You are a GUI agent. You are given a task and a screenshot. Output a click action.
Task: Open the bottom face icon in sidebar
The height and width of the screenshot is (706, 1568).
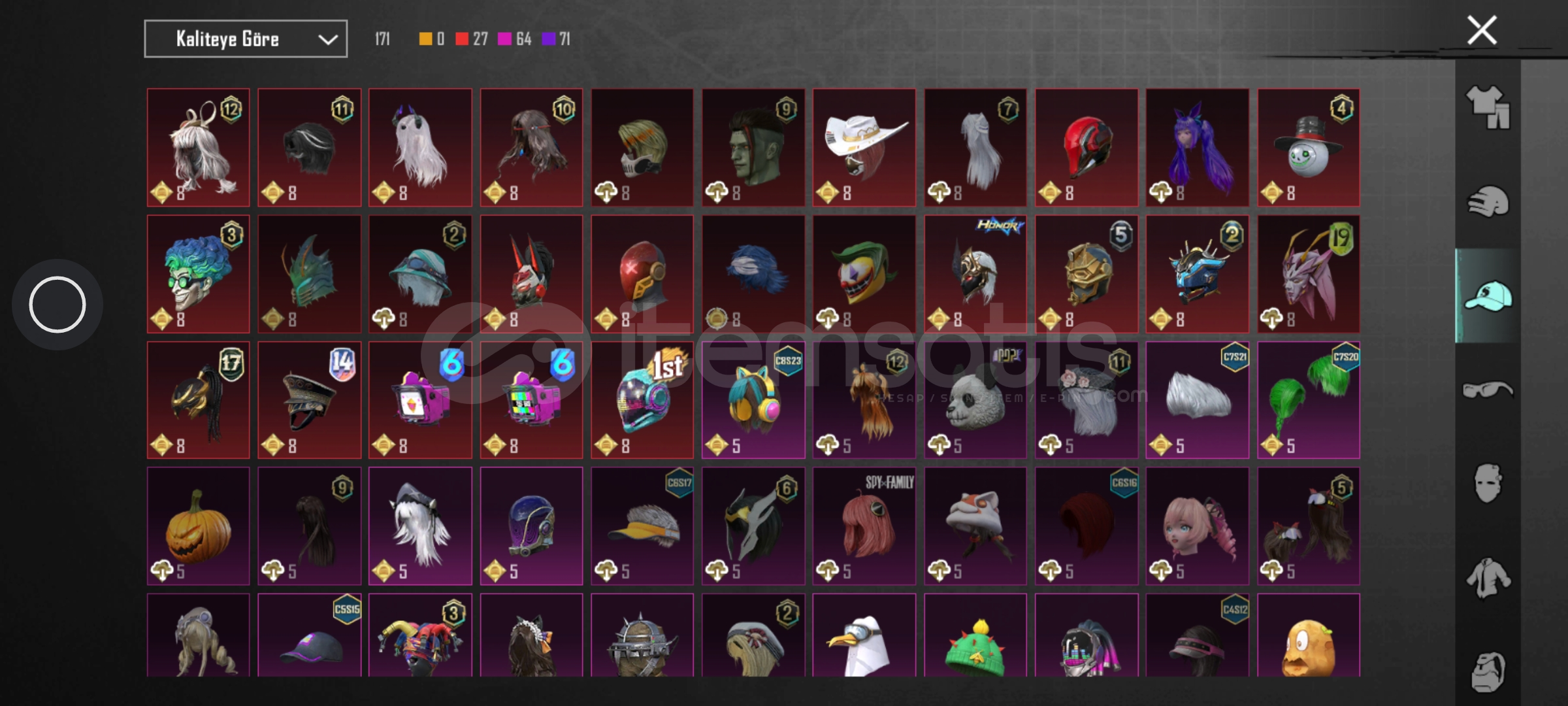pos(1488,671)
